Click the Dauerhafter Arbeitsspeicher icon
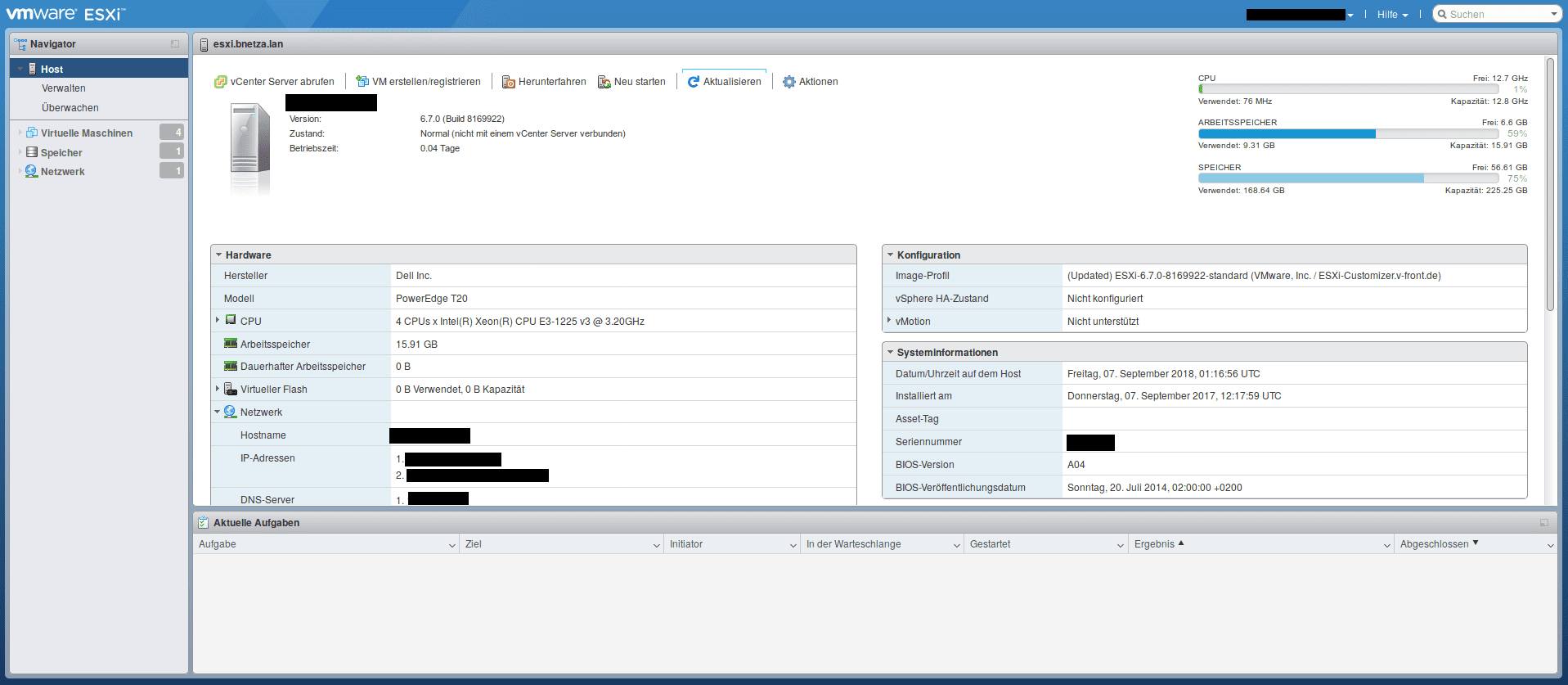The height and width of the screenshot is (685, 1568). [231, 366]
